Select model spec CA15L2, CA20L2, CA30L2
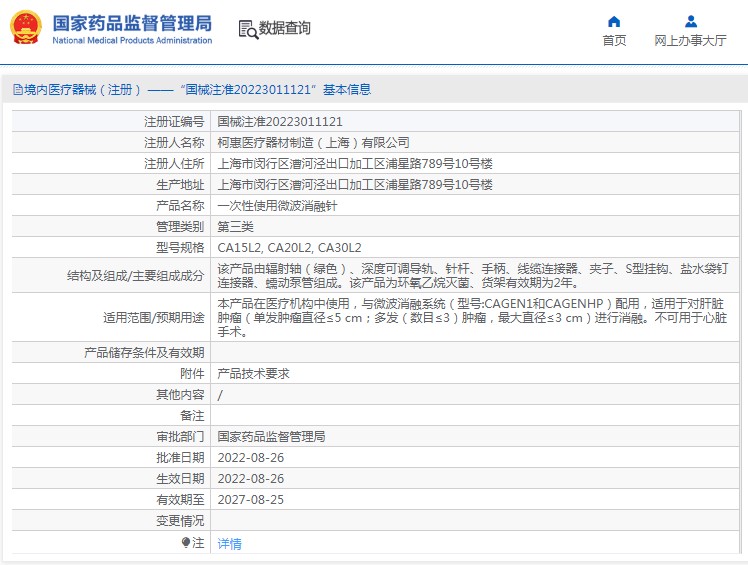The height and width of the screenshot is (565, 748). pos(289,248)
